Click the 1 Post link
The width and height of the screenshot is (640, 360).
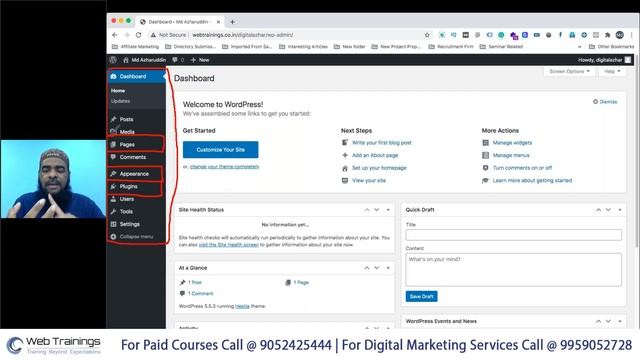click(195, 282)
